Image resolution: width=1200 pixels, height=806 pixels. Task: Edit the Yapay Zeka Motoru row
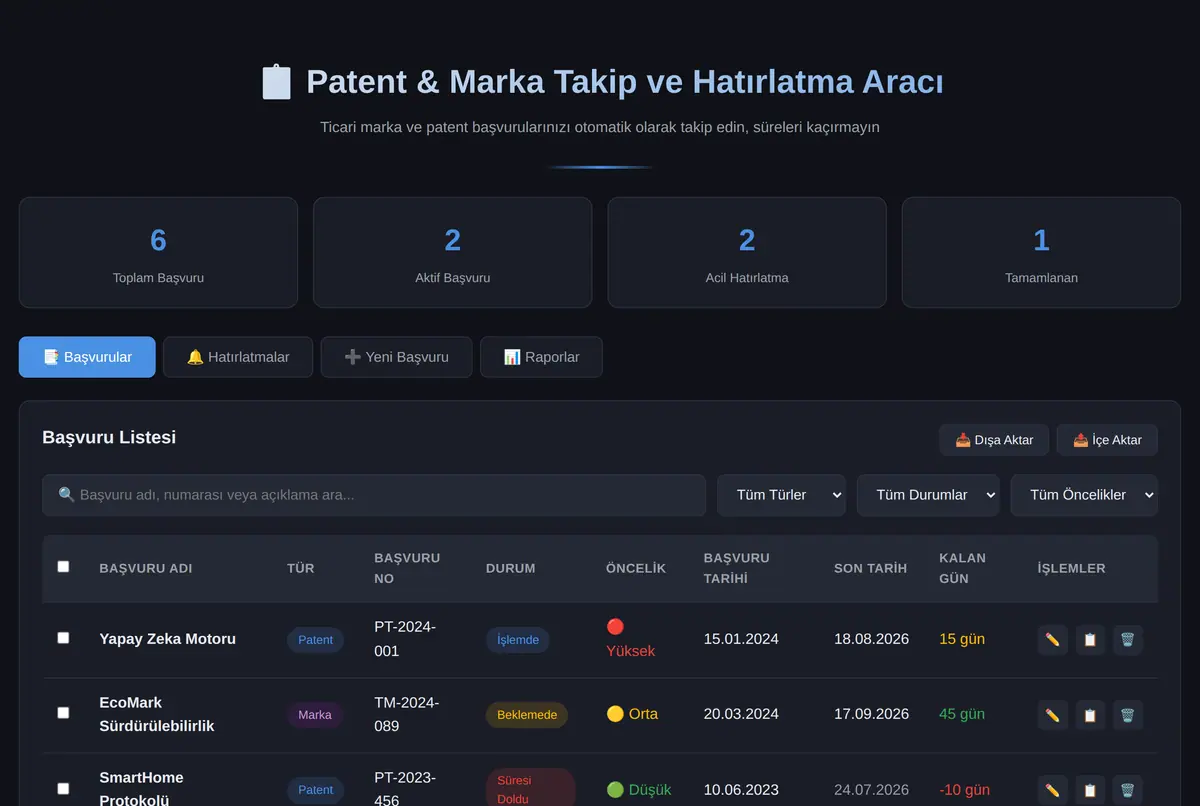[1052, 640]
